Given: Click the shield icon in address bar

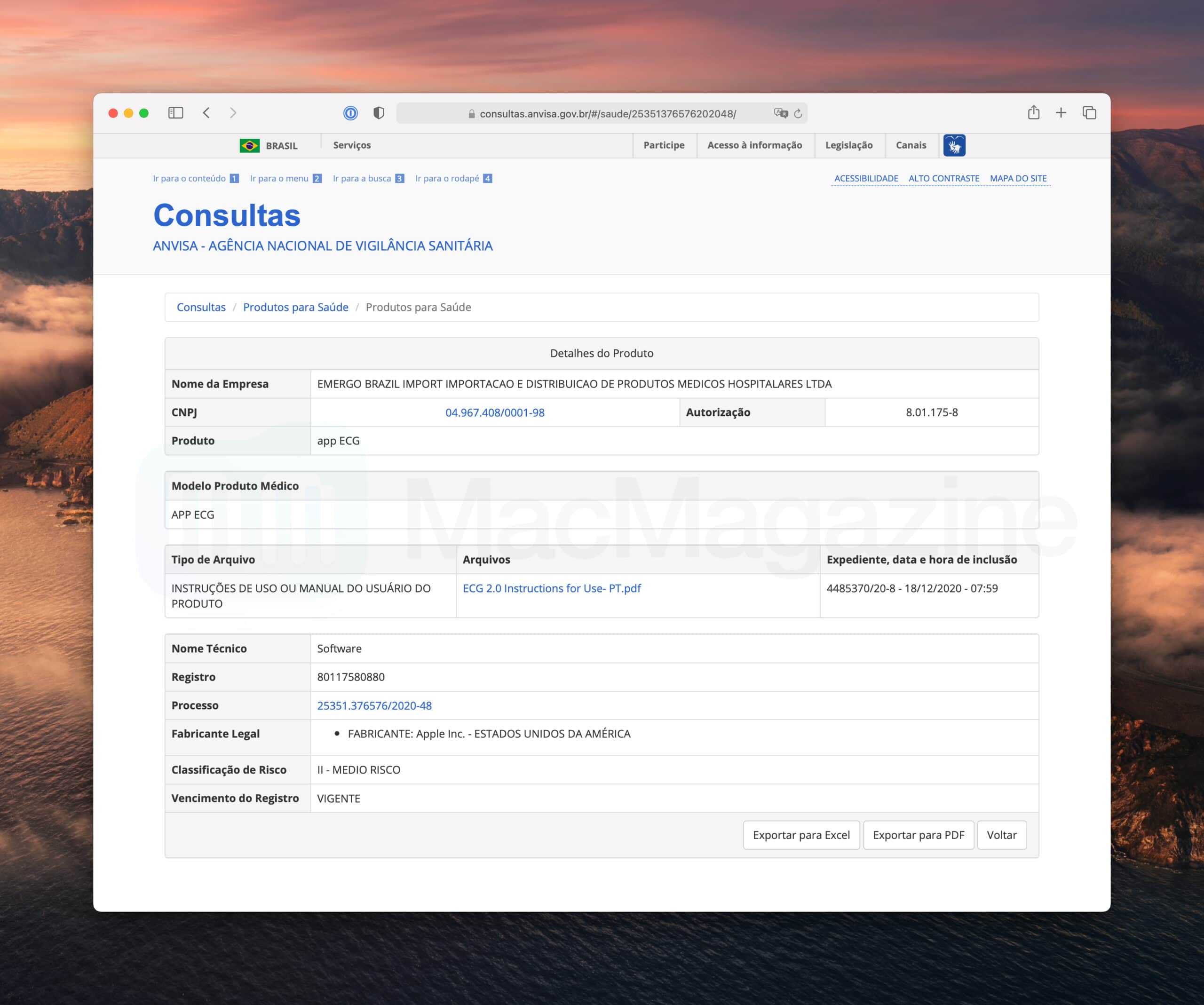Looking at the screenshot, I should (x=378, y=113).
